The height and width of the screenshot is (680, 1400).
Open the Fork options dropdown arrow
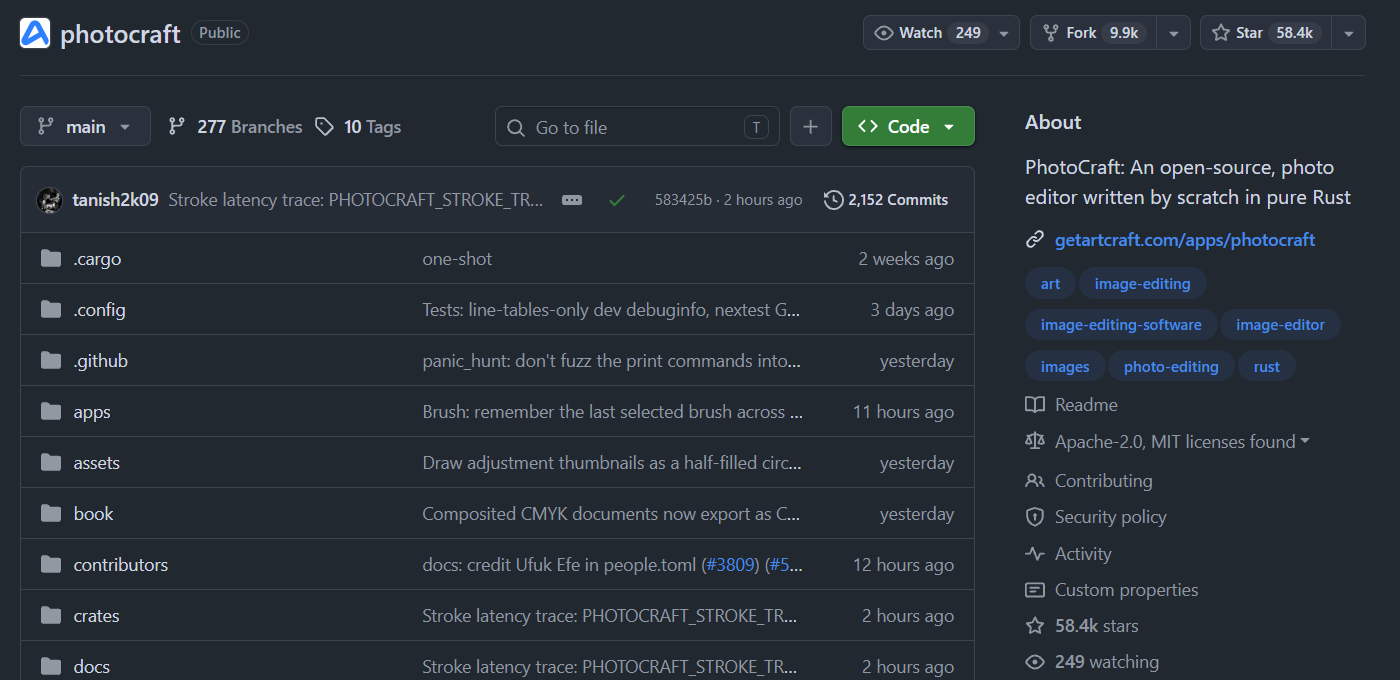click(1174, 33)
